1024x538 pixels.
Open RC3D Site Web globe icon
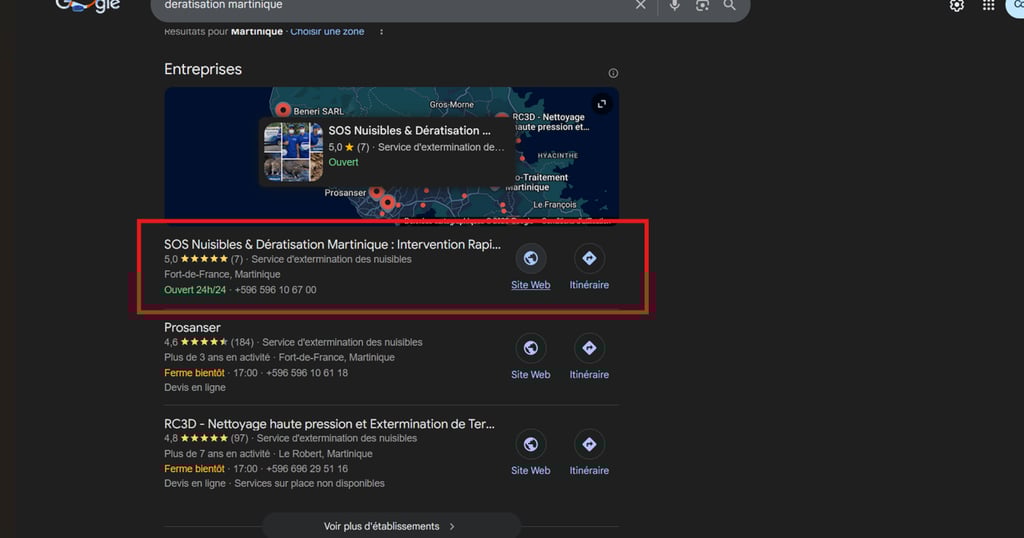coord(530,445)
